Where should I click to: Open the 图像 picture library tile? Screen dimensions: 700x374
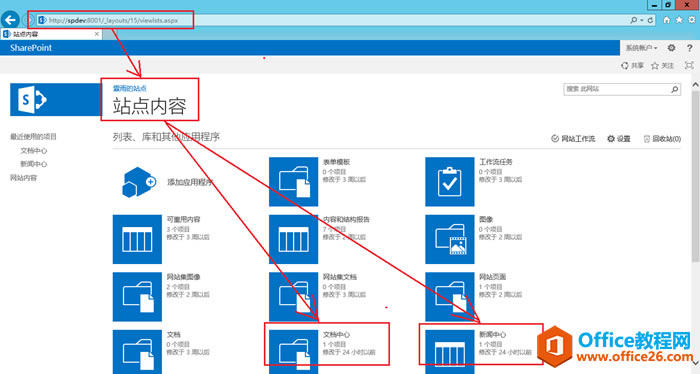[x=450, y=239]
